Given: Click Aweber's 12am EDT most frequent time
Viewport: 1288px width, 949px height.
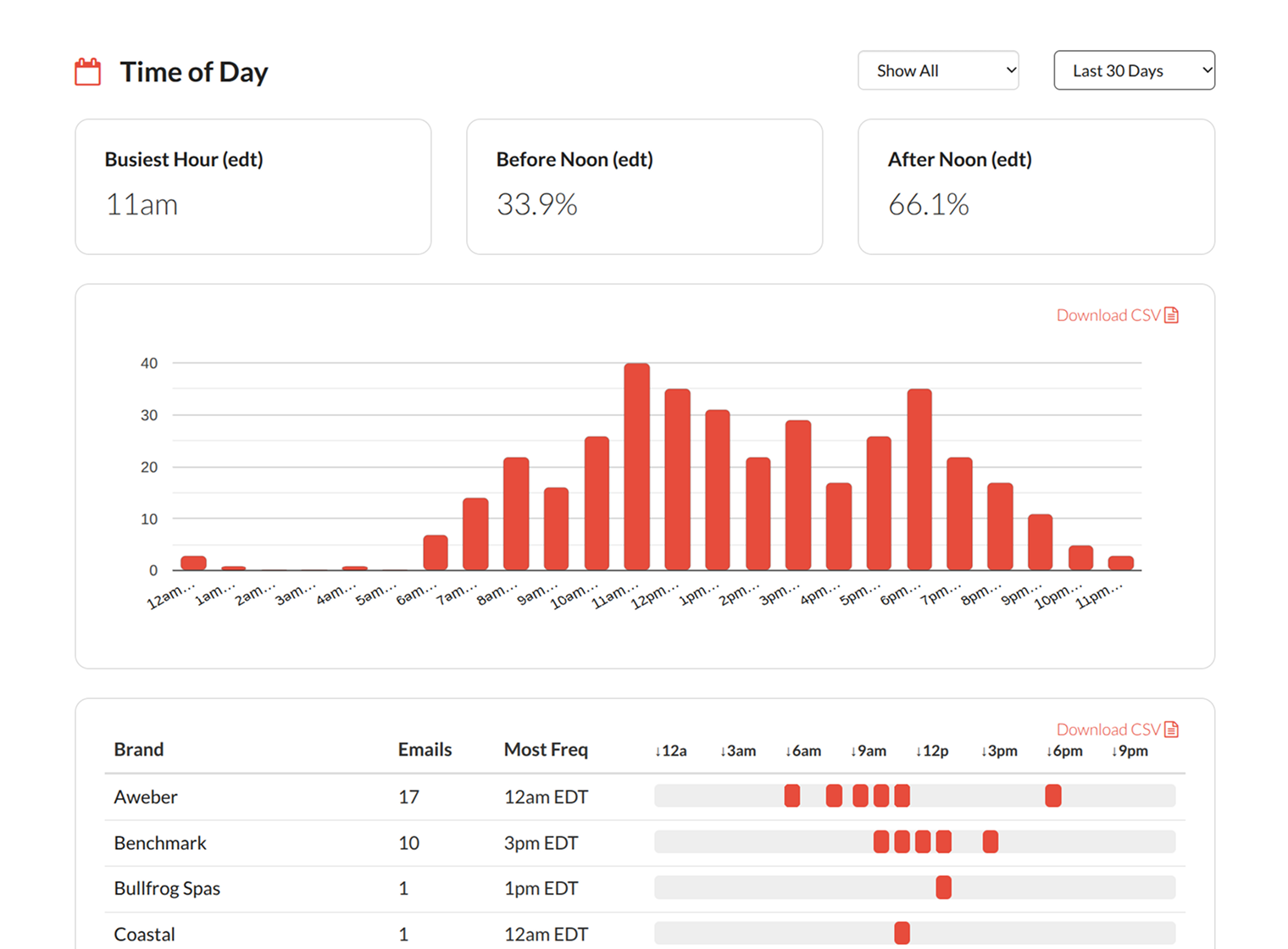Looking at the screenshot, I should point(546,797).
